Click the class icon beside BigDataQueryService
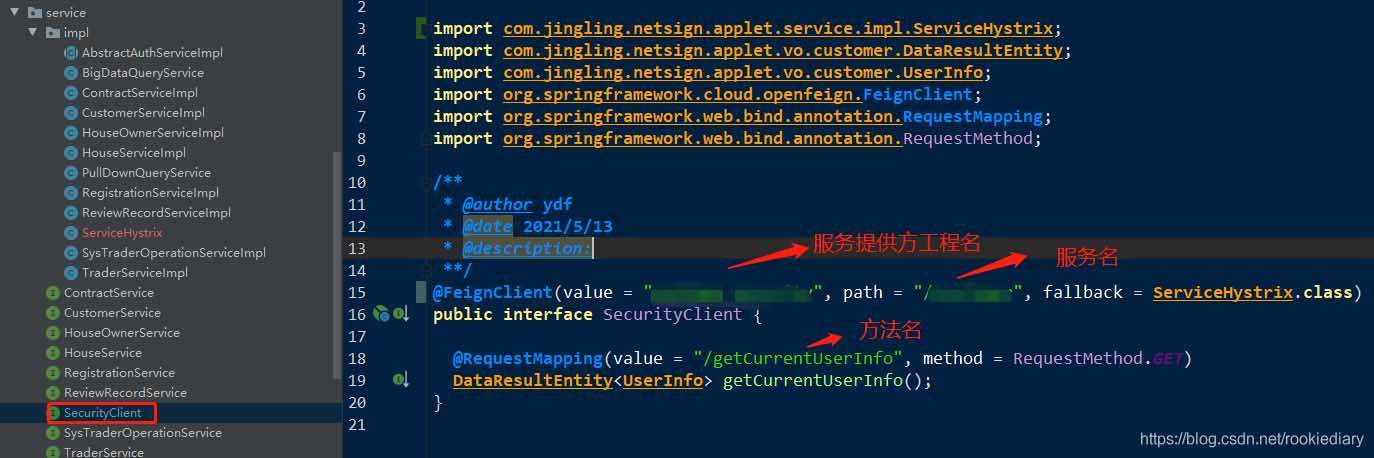This screenshot has height=458, width=1374. [71, 73]
